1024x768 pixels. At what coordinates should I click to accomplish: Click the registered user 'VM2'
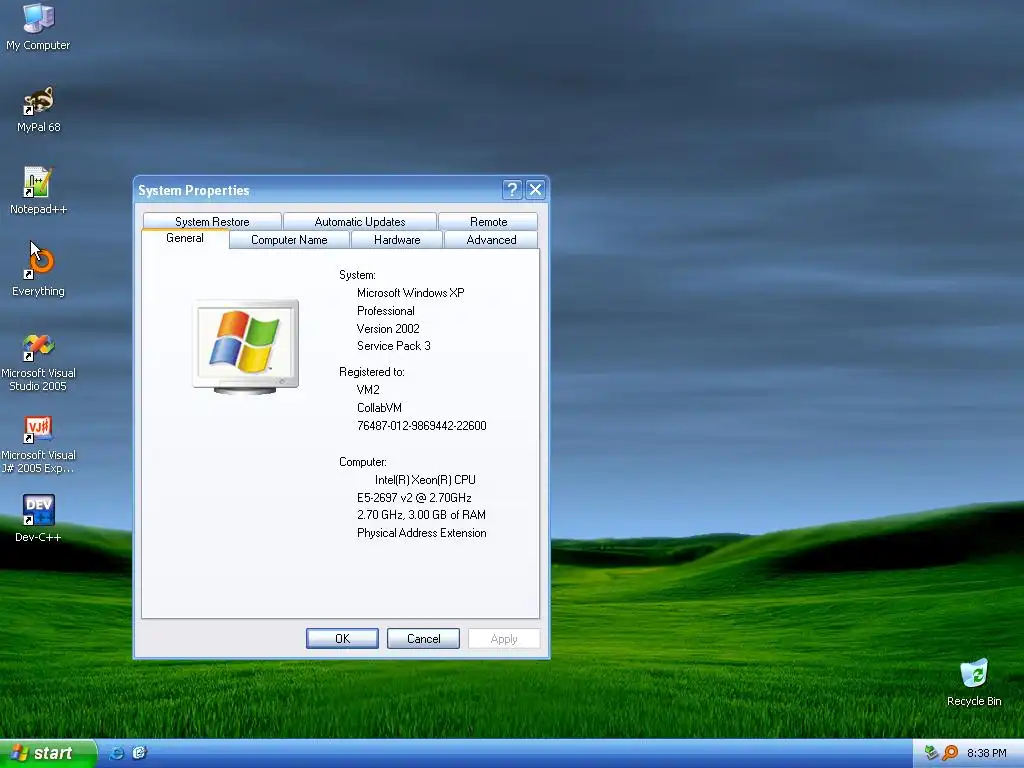[368, 390]
